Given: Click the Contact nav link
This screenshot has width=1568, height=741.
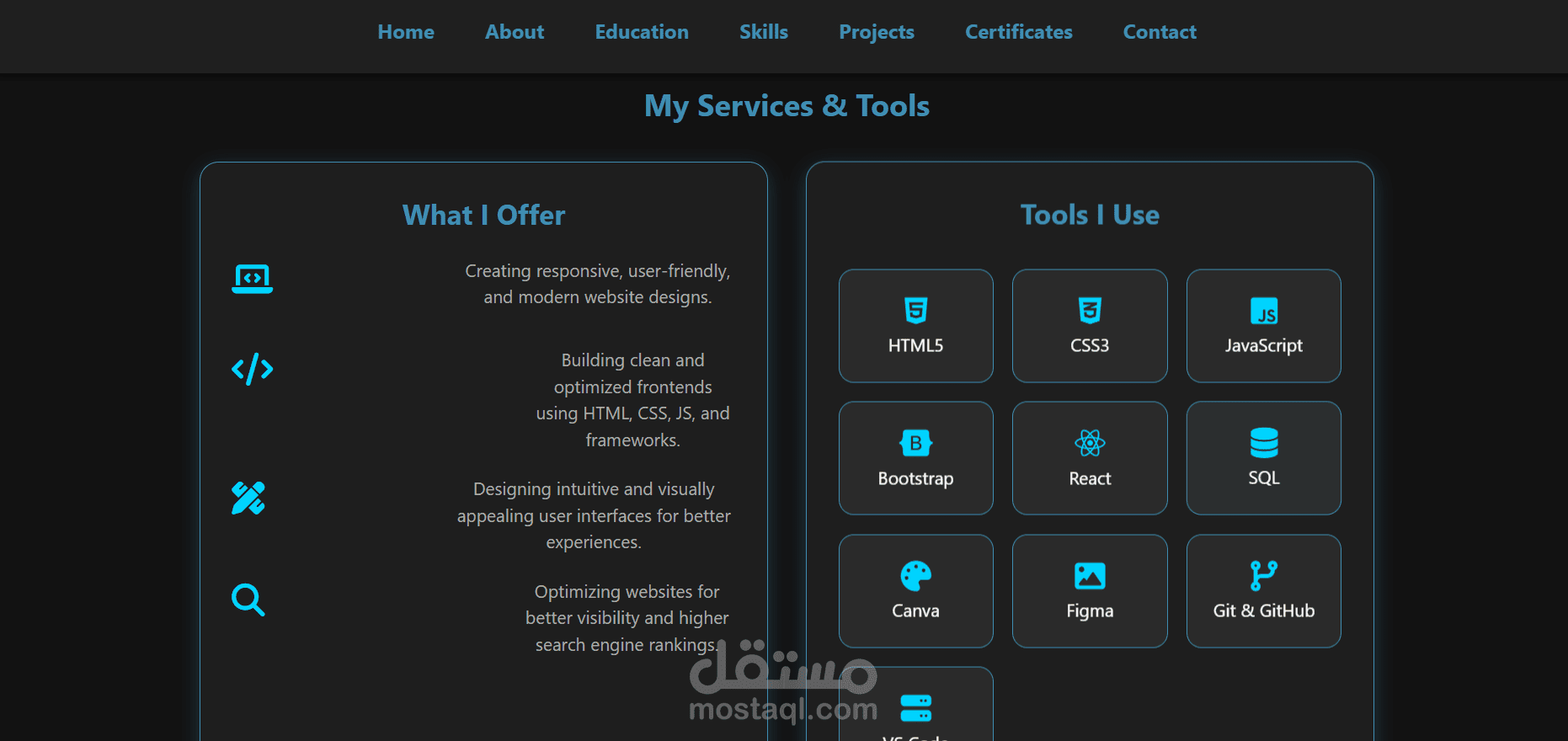Looking at the screenshot, I should (x=1160, y=32).
